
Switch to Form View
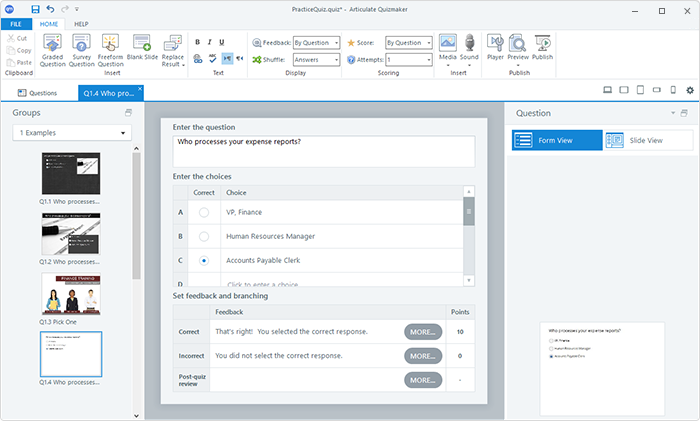pos(557,140)
